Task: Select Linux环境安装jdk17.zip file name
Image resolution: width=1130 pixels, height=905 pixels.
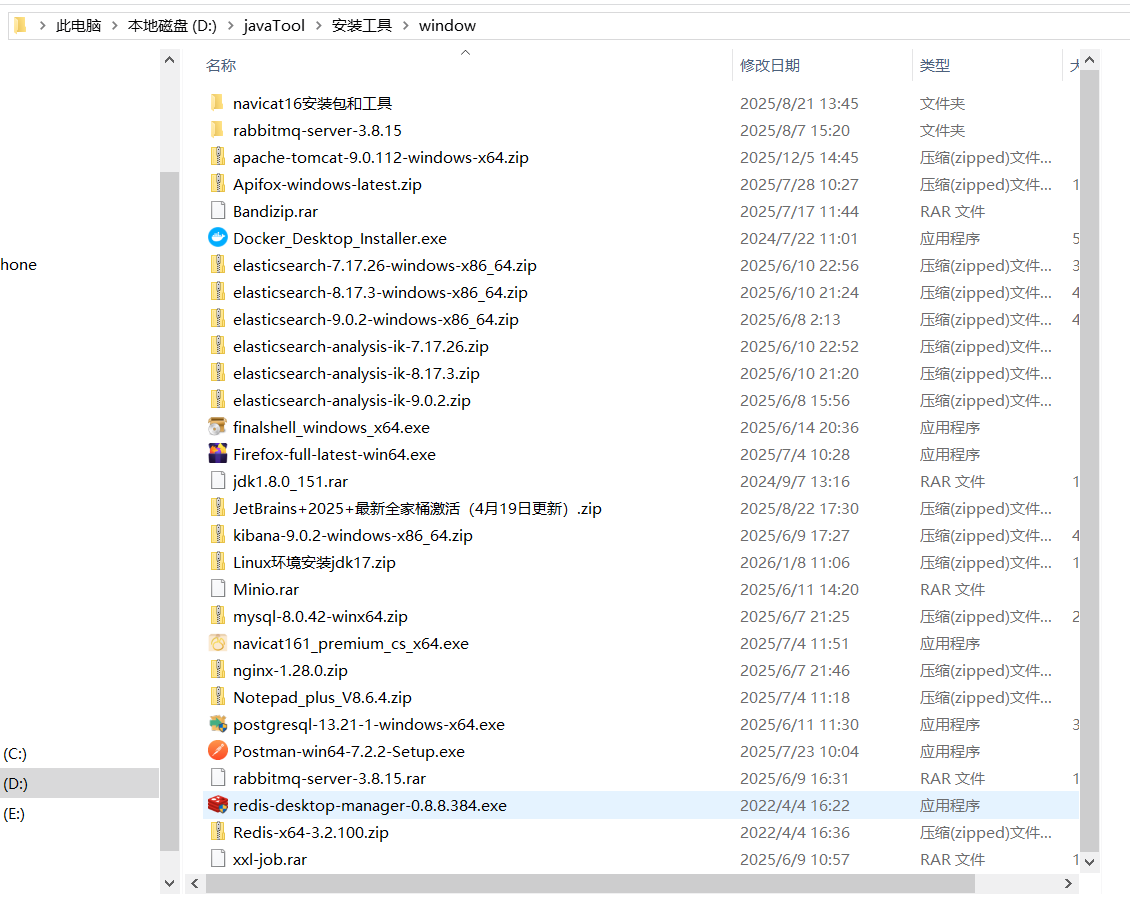Action: (314, 563)
